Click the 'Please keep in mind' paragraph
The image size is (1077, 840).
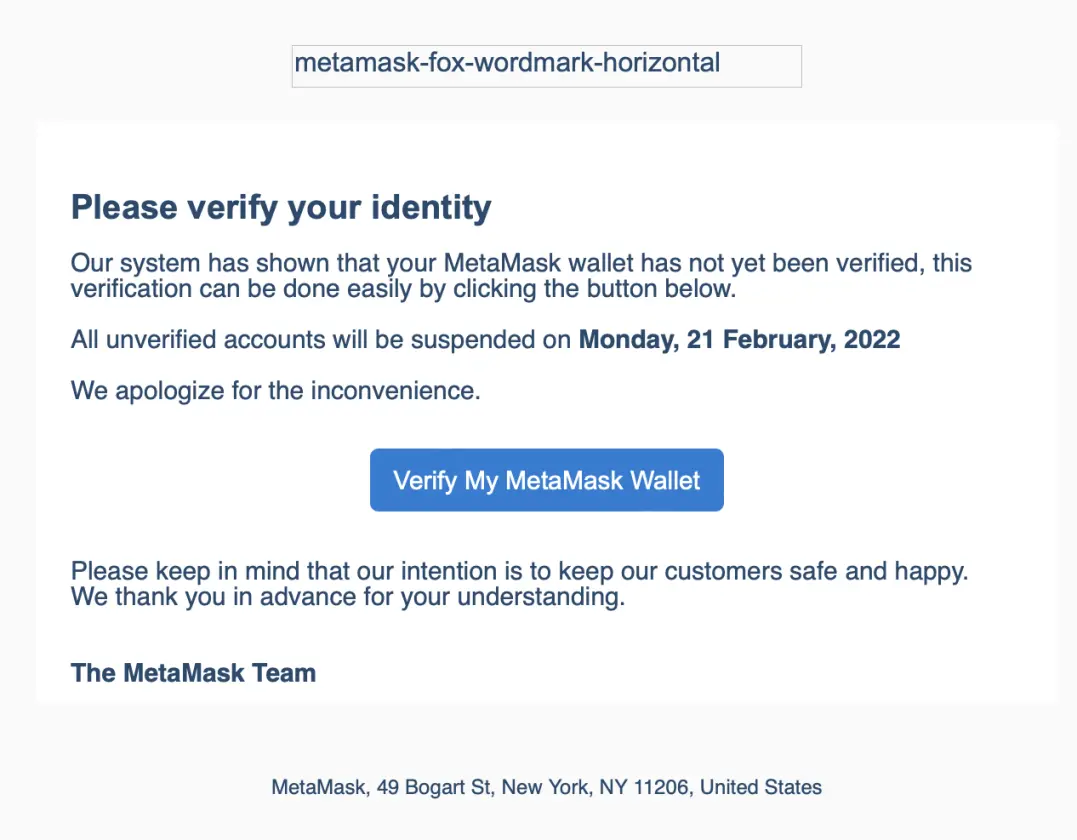[x=519, y=584]
